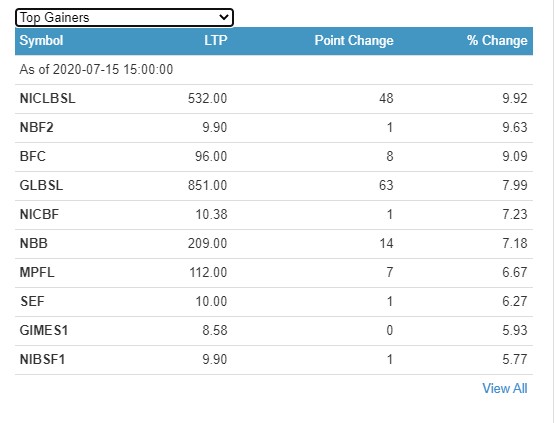This screenshot has width=554, height=423.
Task: Click point change 7 for MPFL
Action: [x=390, y=272]
